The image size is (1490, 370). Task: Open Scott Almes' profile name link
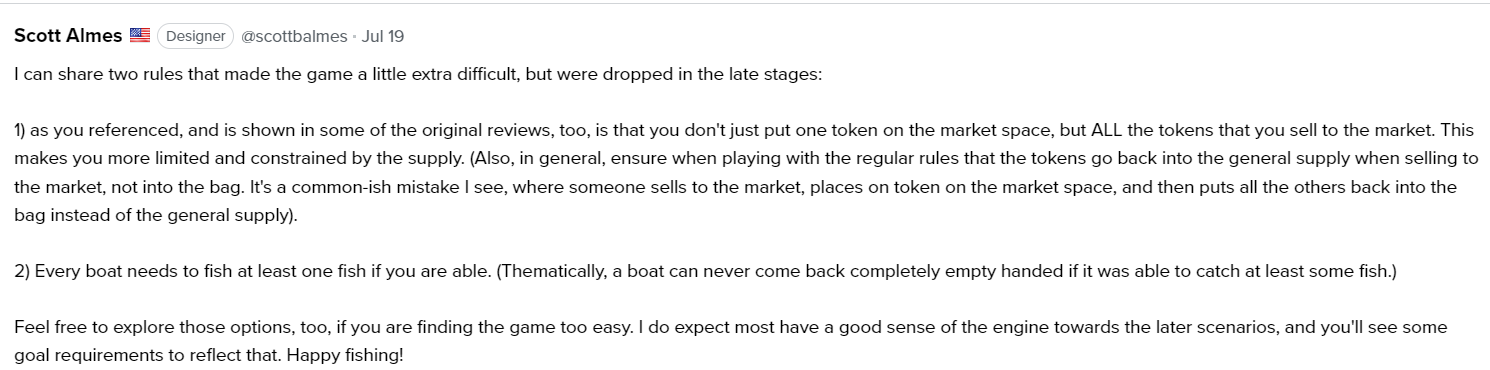coord(68,36)
